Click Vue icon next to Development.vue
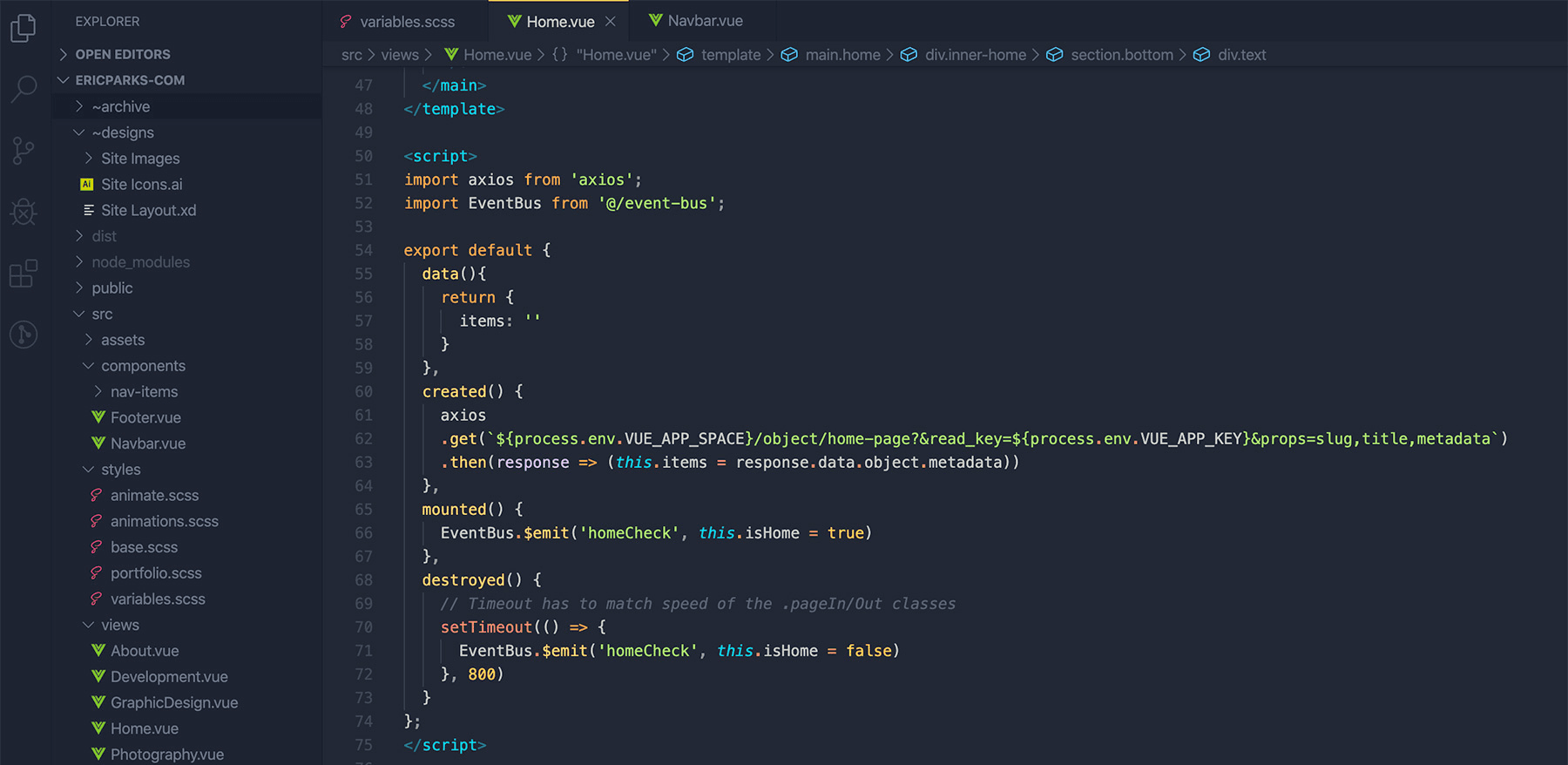The image size is (1568, 765). point(98,677)
